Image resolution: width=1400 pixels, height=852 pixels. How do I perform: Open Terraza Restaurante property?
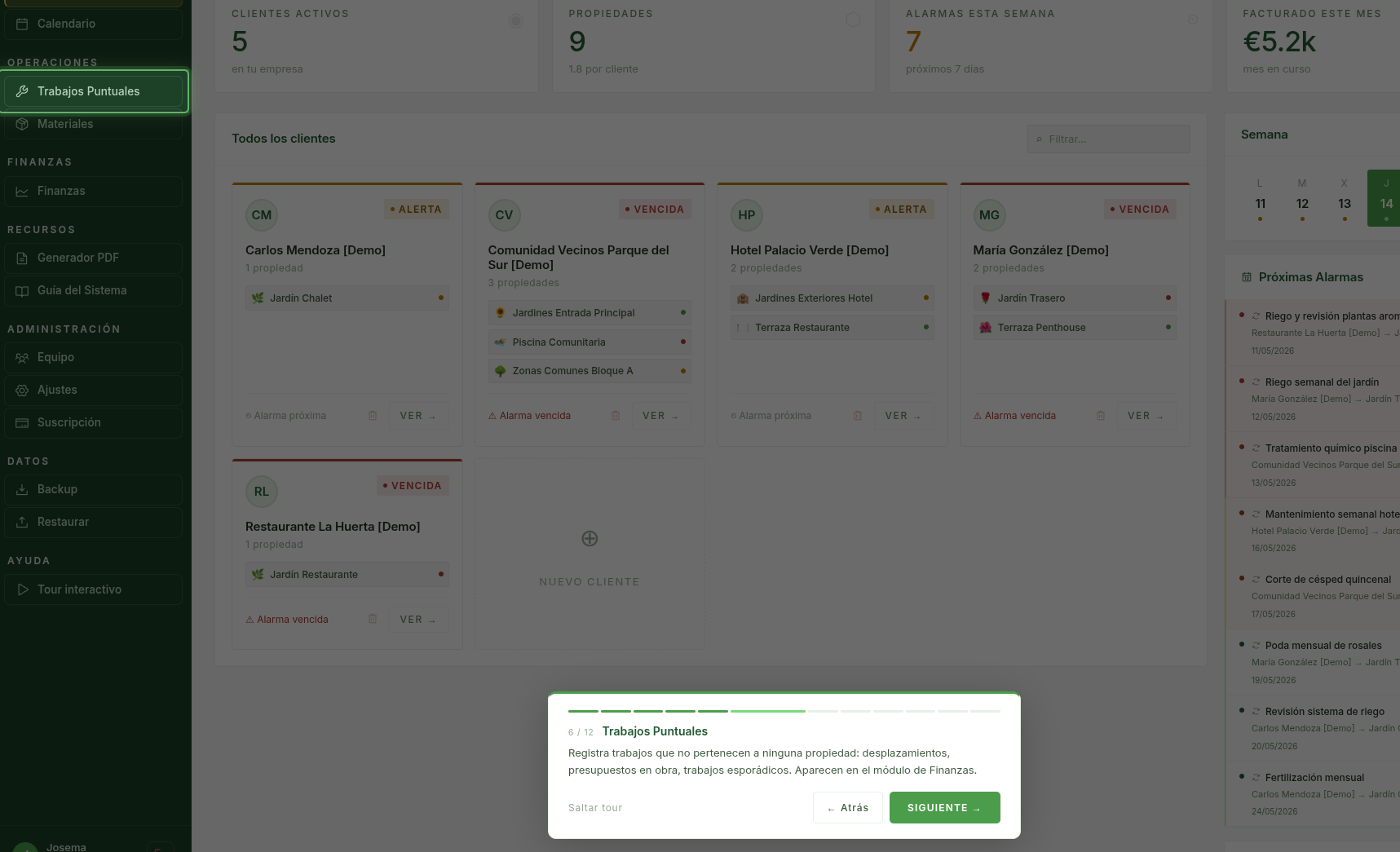click(832, 328)
